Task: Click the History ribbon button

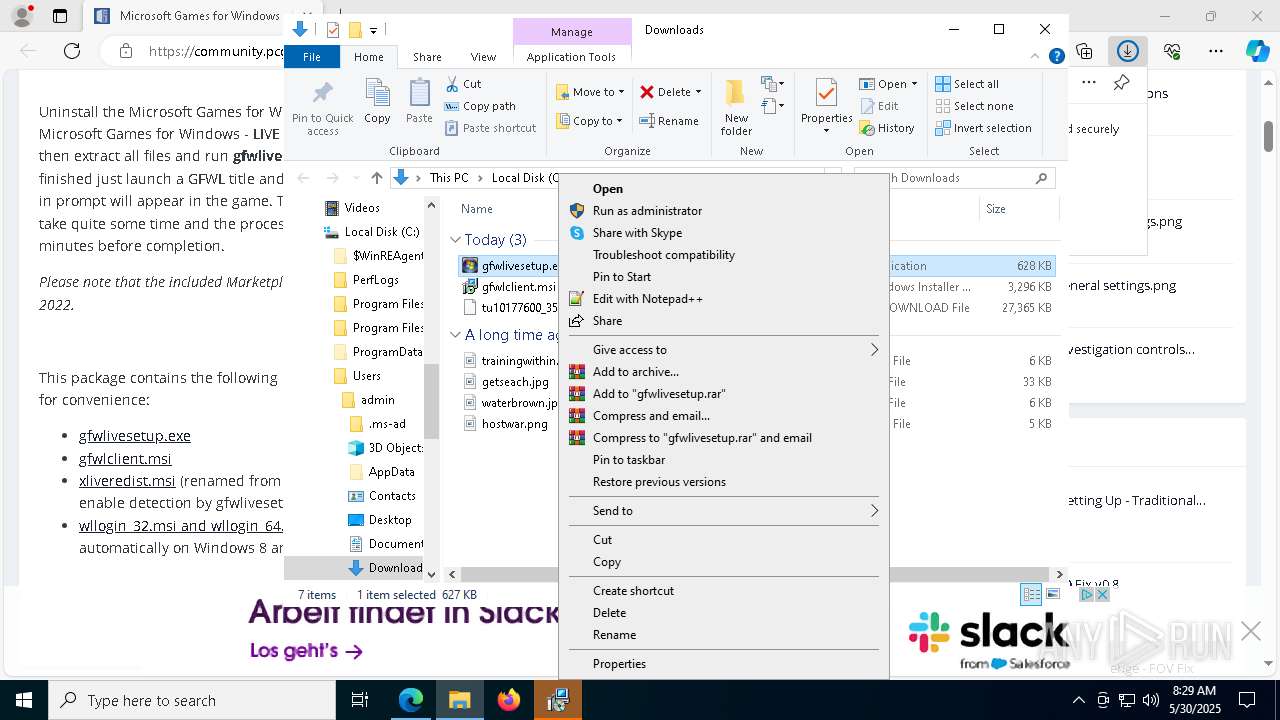Action: tap(887, 128)
